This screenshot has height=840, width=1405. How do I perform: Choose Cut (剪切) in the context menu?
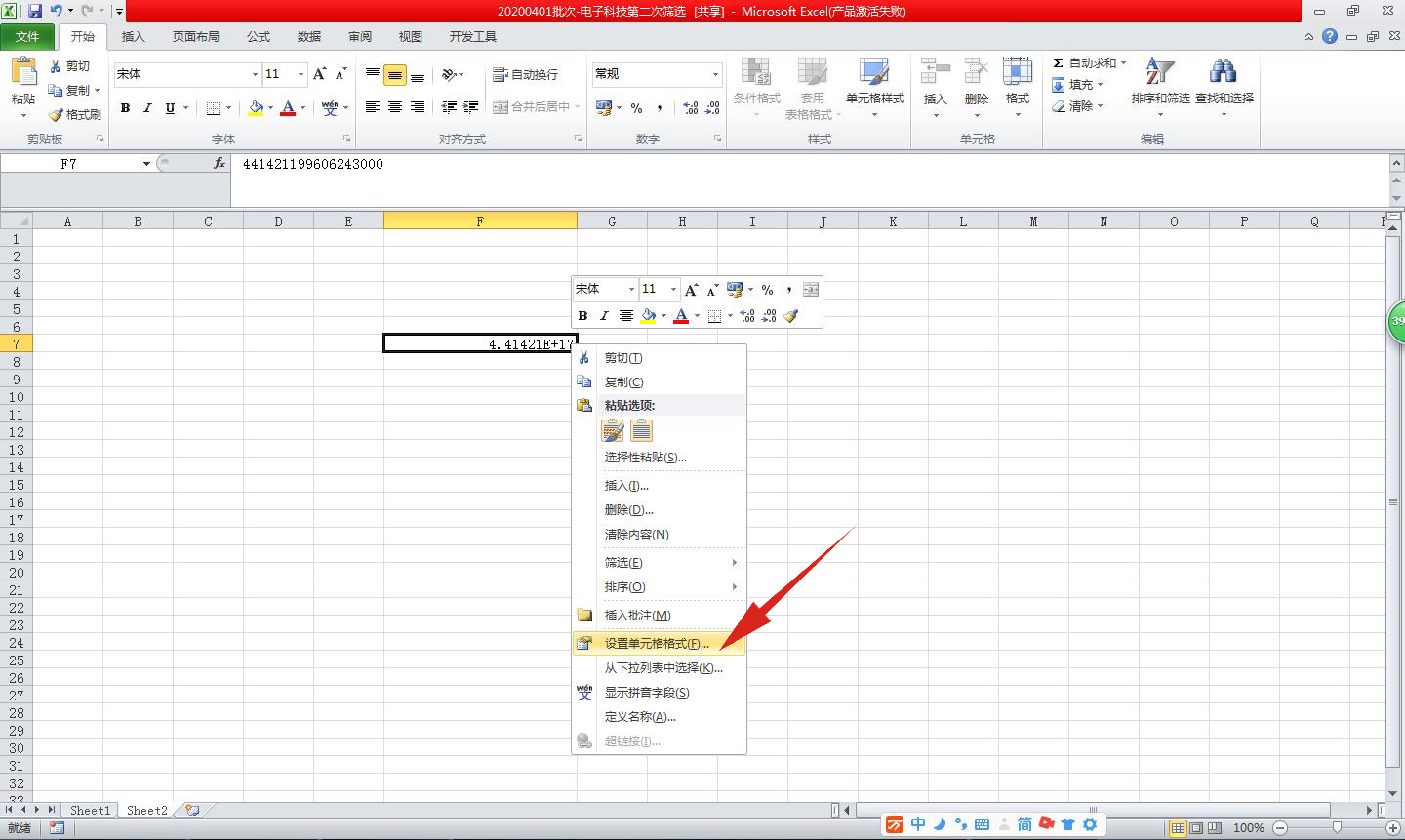(659, 358)
